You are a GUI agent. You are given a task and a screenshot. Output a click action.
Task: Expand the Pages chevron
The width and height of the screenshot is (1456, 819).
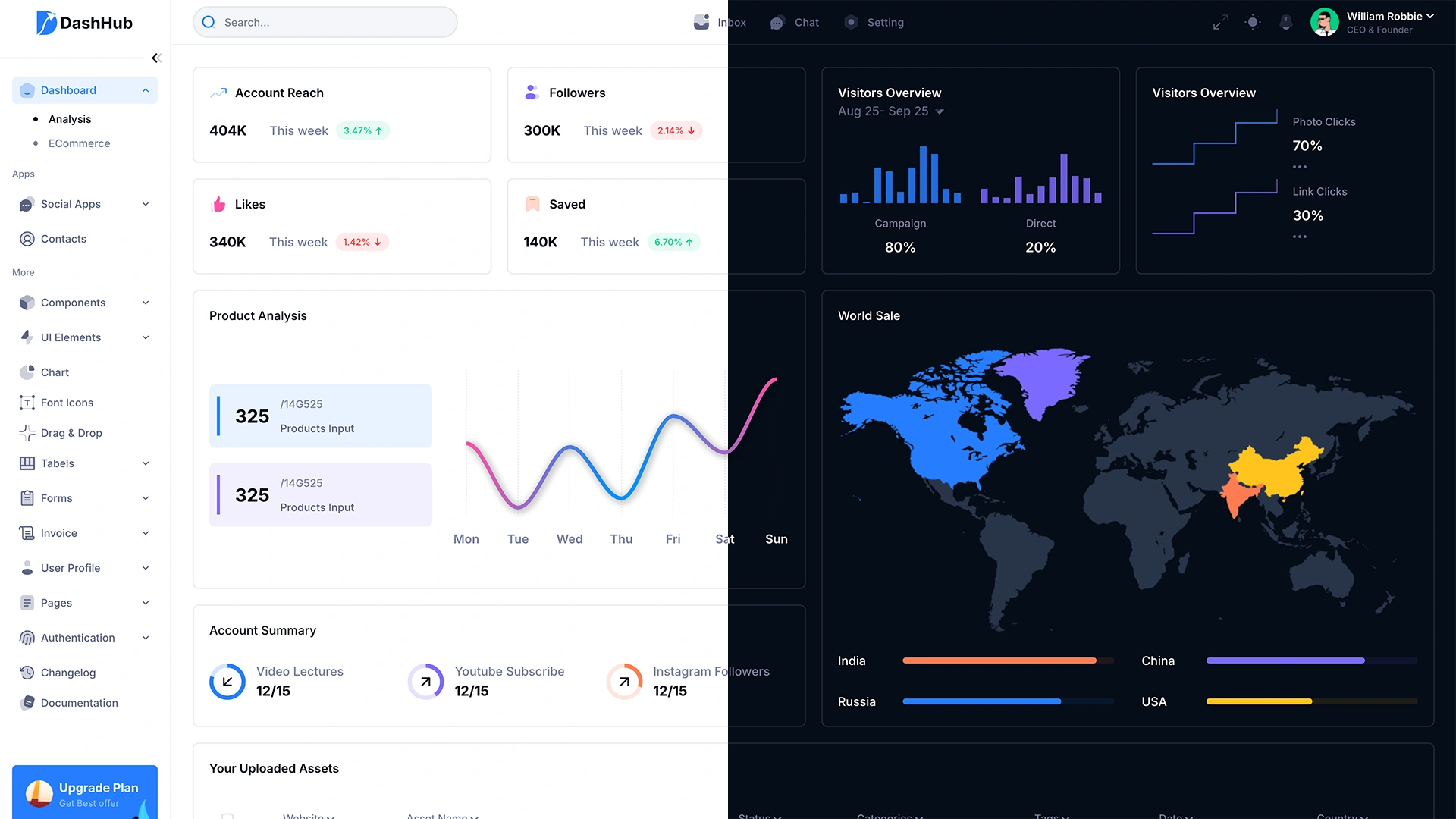pyautogui.click(x=146, y=603)
